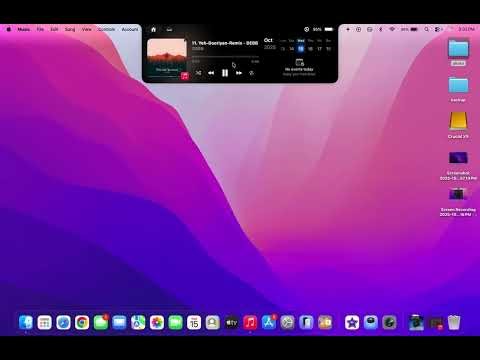Open the Song menu
The width and height of the screenshot is (480, 360).
click(x=70, y=29)
